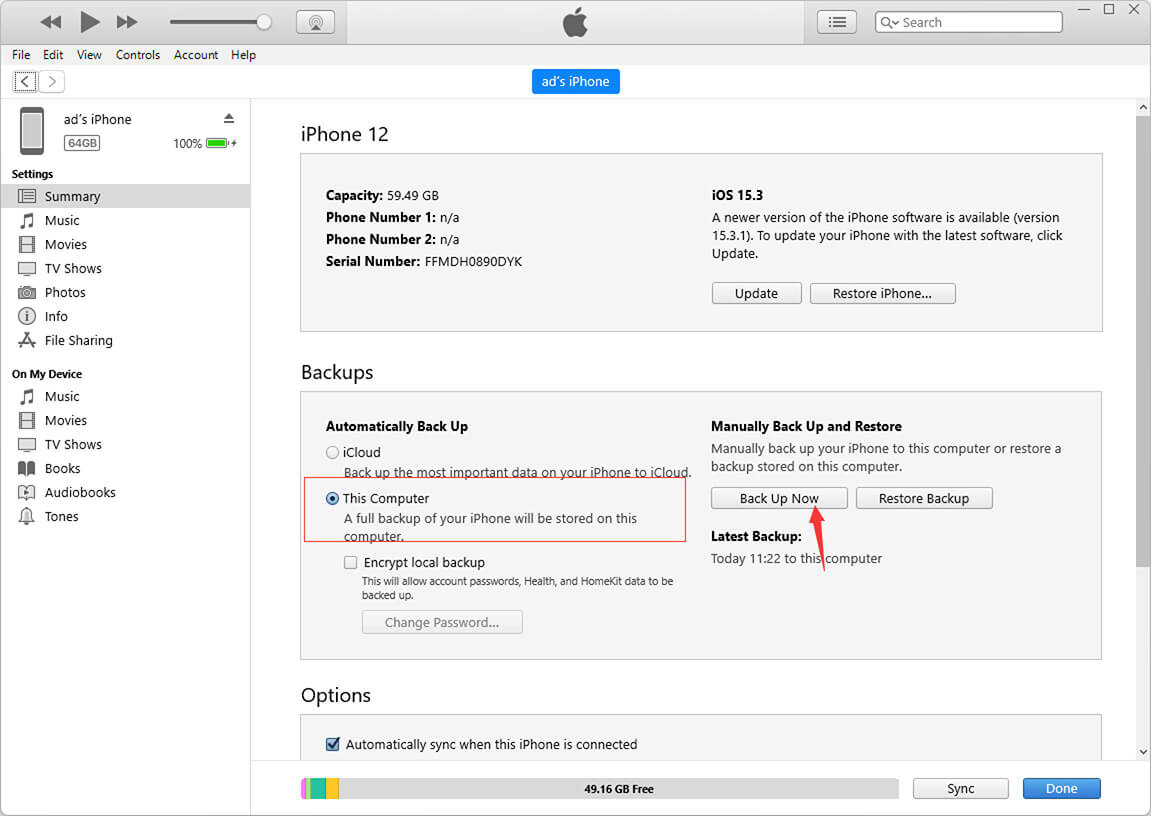
Task: Click inside the Search field
Action: (975, 22)
